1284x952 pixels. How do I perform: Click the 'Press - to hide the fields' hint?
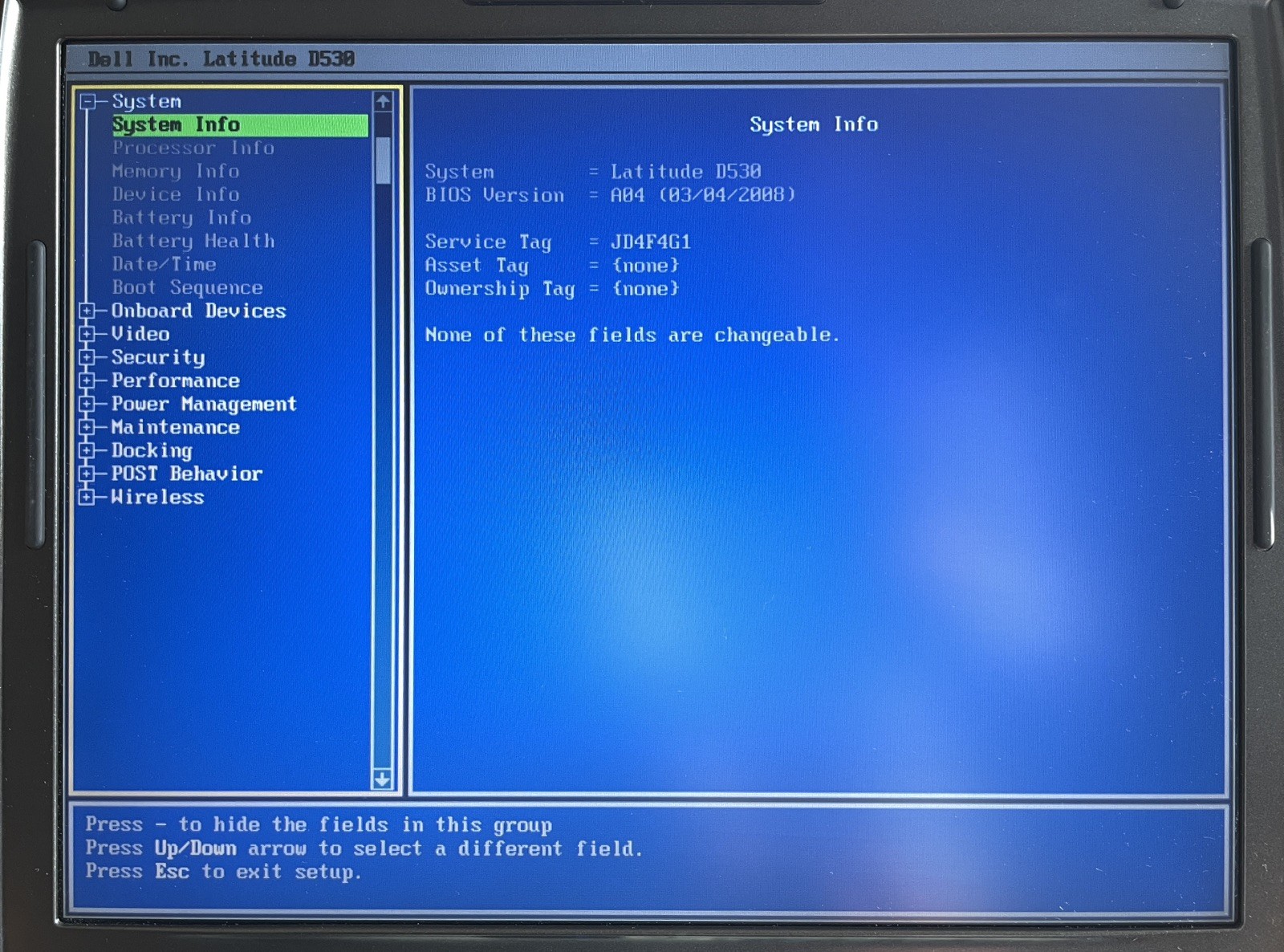coord(319,825)
